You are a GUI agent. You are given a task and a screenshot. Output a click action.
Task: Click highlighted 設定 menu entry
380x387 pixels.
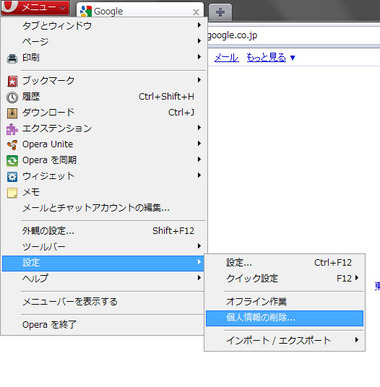tap(104, 263)
